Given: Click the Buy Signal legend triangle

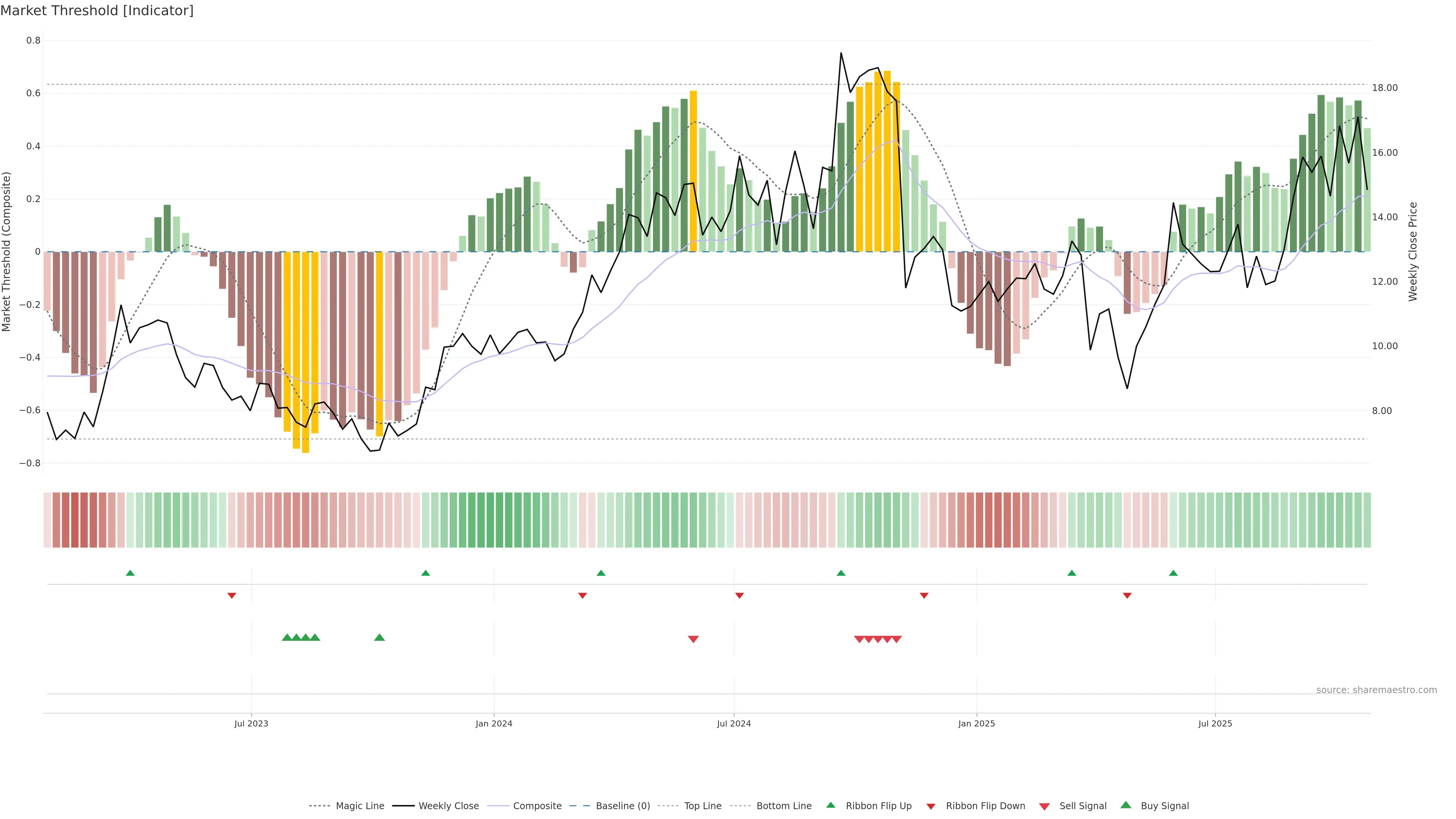Looking at the screenshot, I should pyautogui.click(x=1125, y=805).
